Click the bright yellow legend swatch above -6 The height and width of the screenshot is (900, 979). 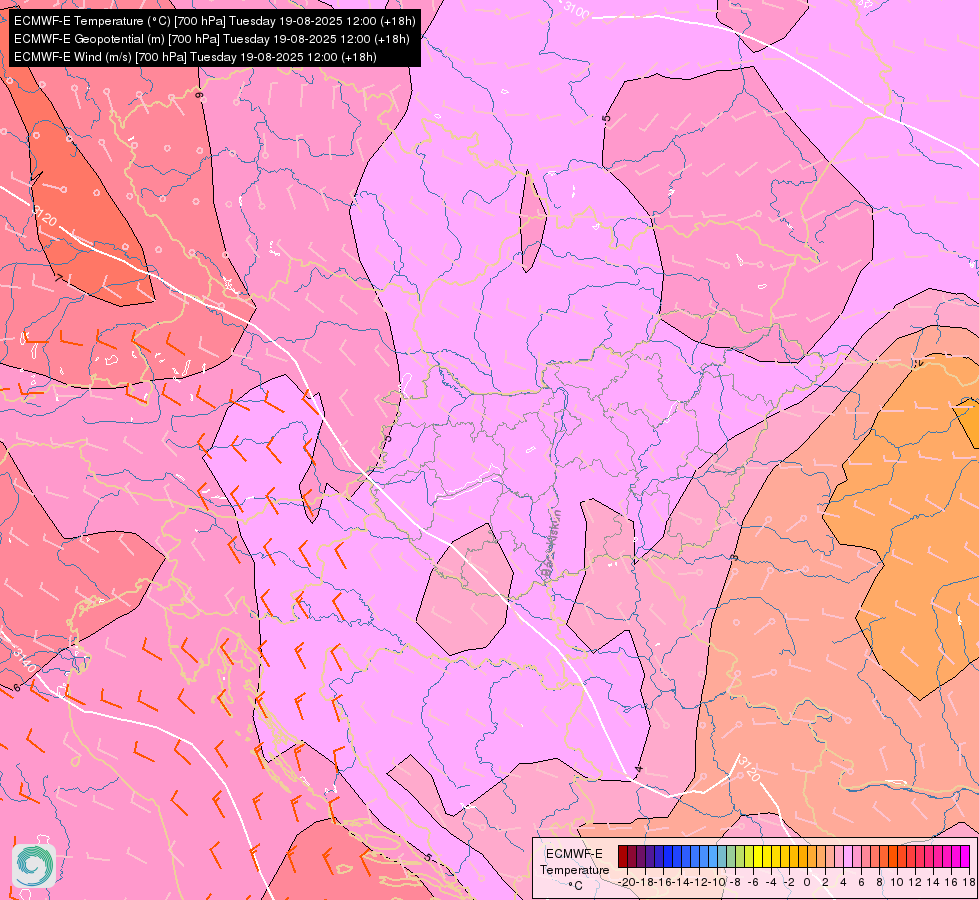(758, 856)
